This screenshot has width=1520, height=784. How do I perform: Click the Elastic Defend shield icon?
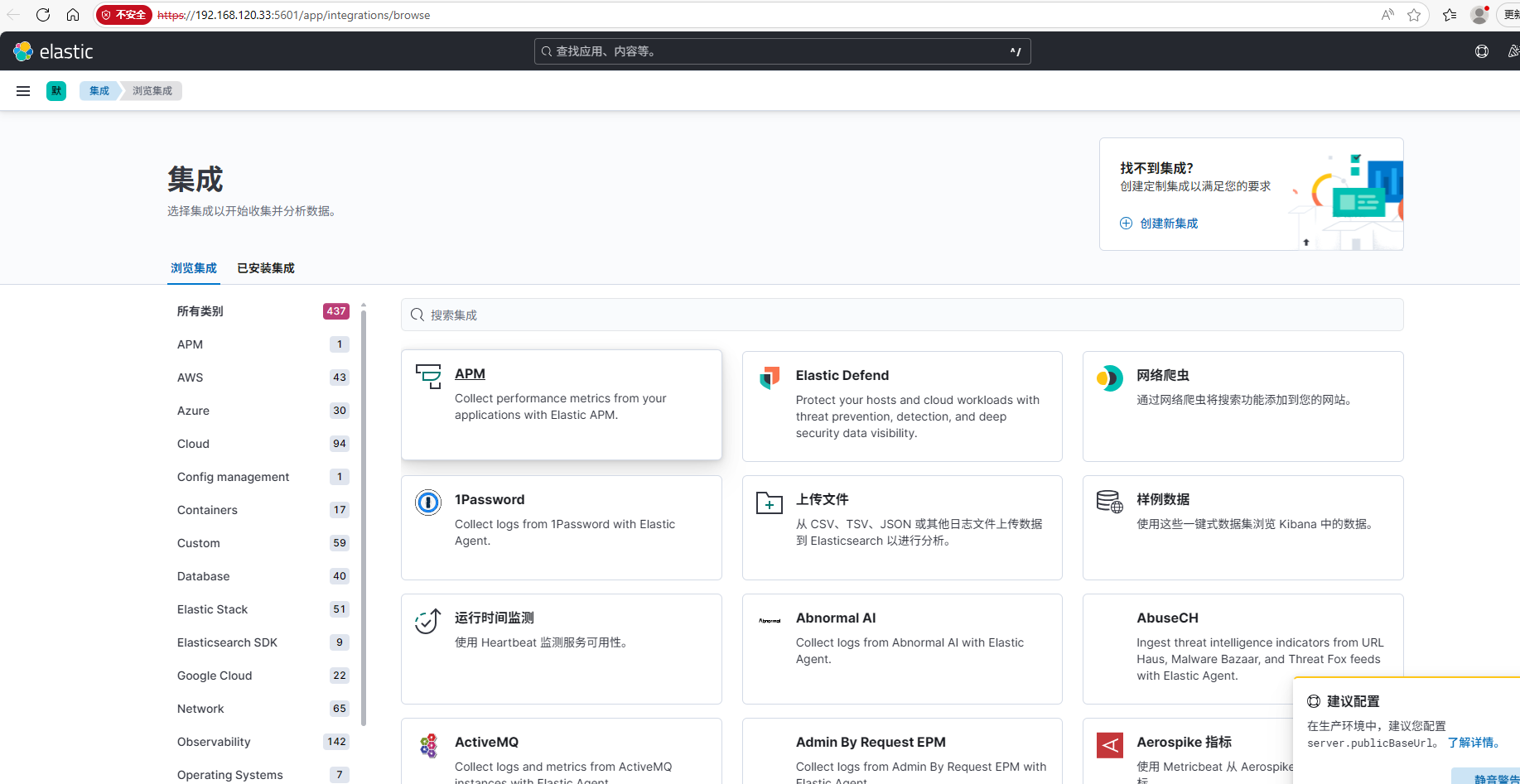point(769,378)
